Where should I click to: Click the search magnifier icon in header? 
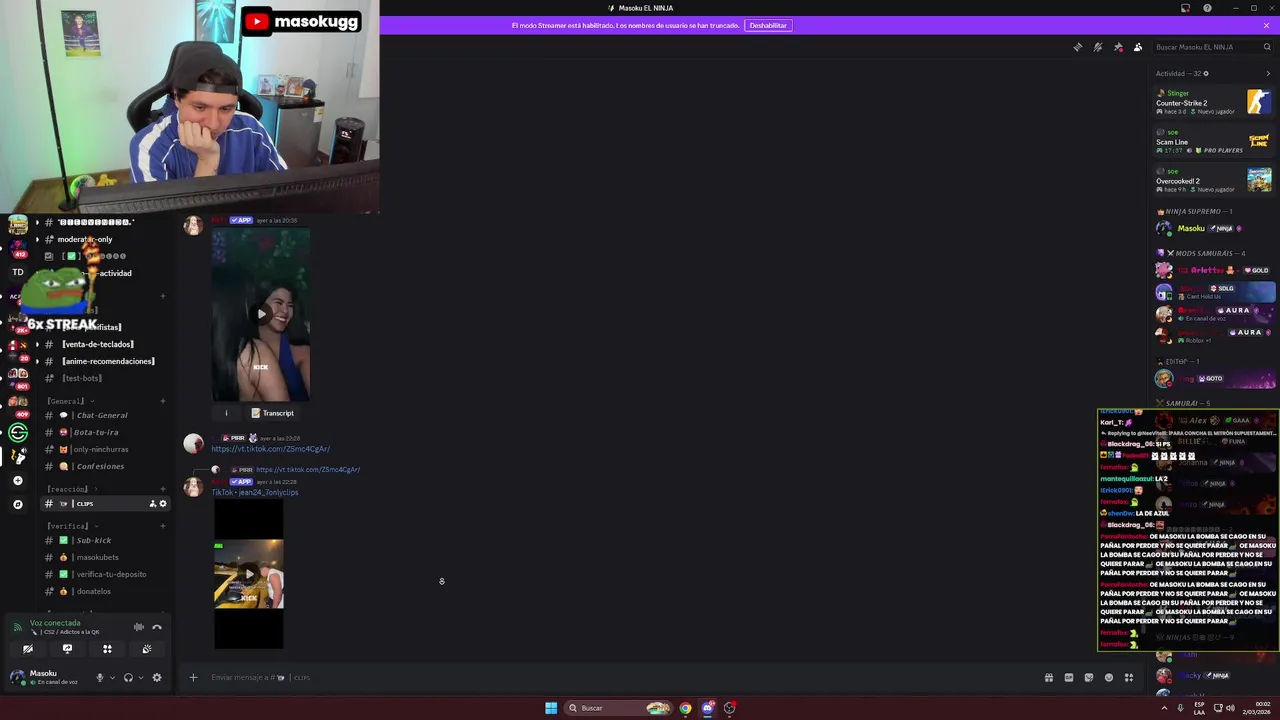click(x=1266, y=47)
